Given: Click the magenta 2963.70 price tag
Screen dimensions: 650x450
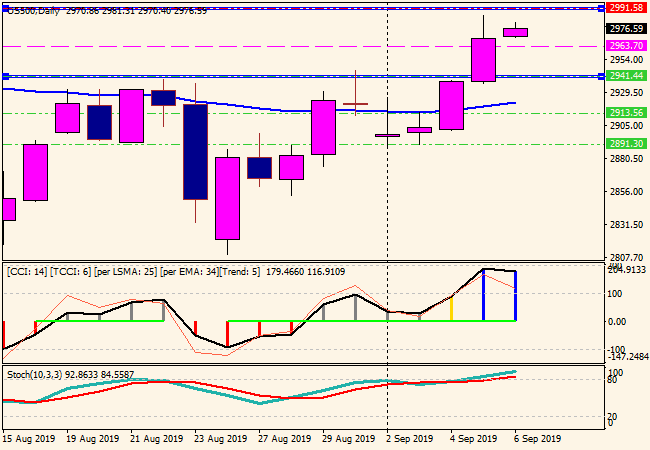Looking at the screenshot, I should [x=625, y=46].
